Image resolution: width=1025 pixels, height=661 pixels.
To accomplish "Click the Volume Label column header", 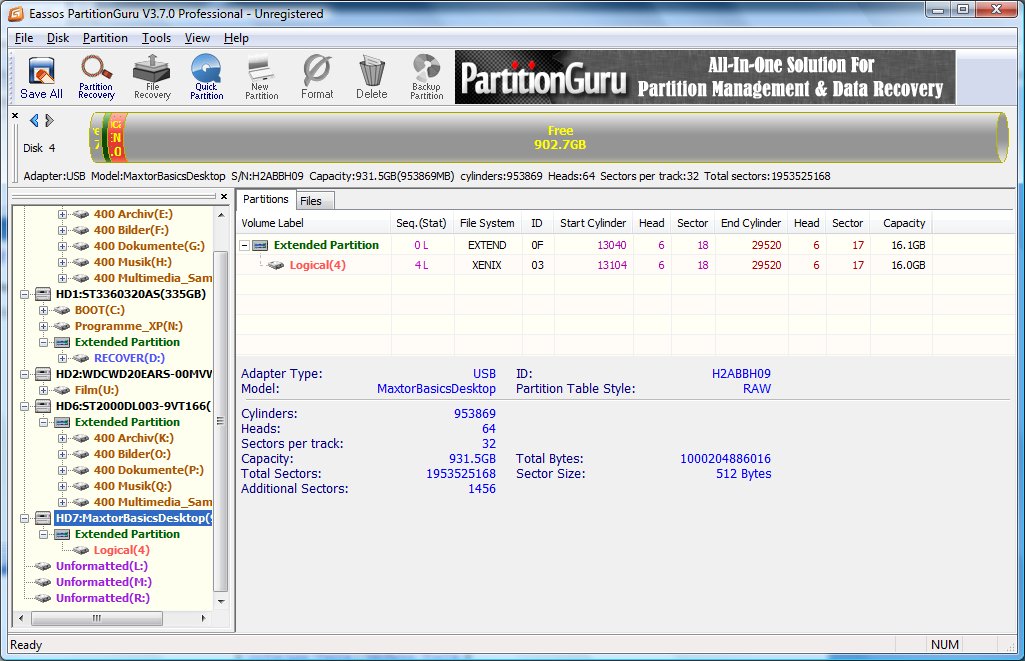I will [x=313, y=223].
